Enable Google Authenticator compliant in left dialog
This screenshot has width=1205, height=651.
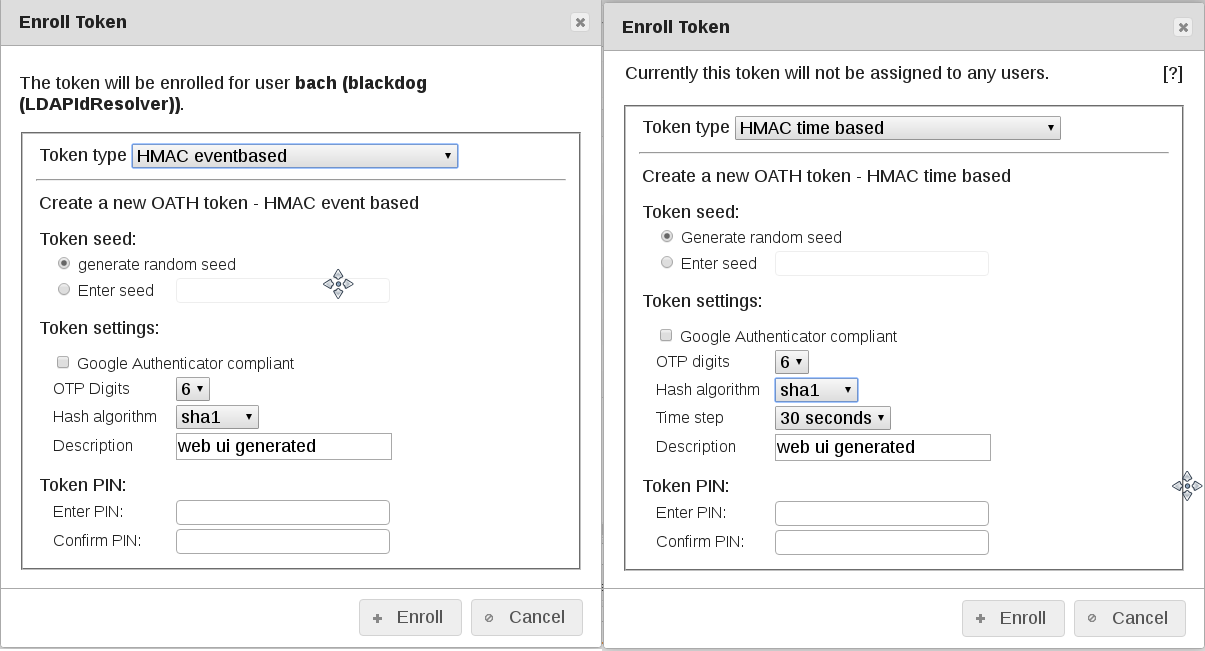pos(63,362)
